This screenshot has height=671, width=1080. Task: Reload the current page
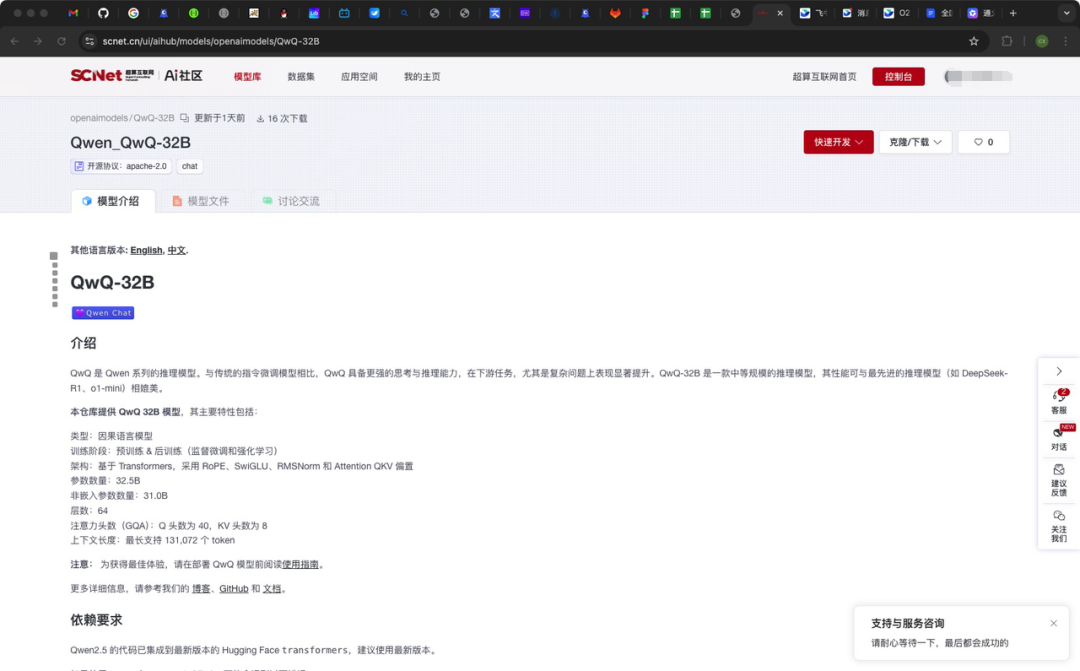(x=61, y=41)
